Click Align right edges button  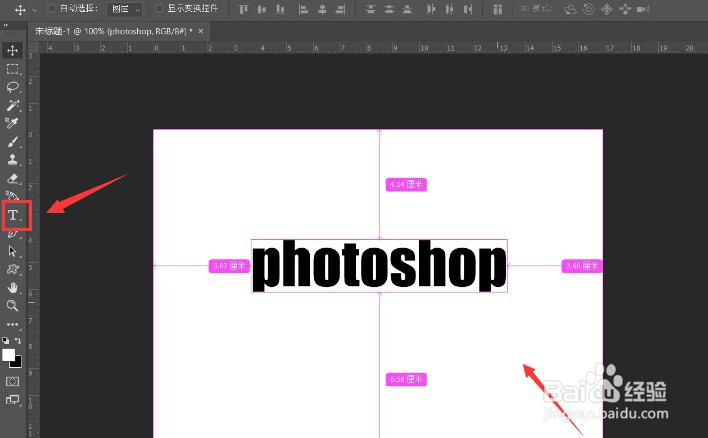tap(340, 9)
